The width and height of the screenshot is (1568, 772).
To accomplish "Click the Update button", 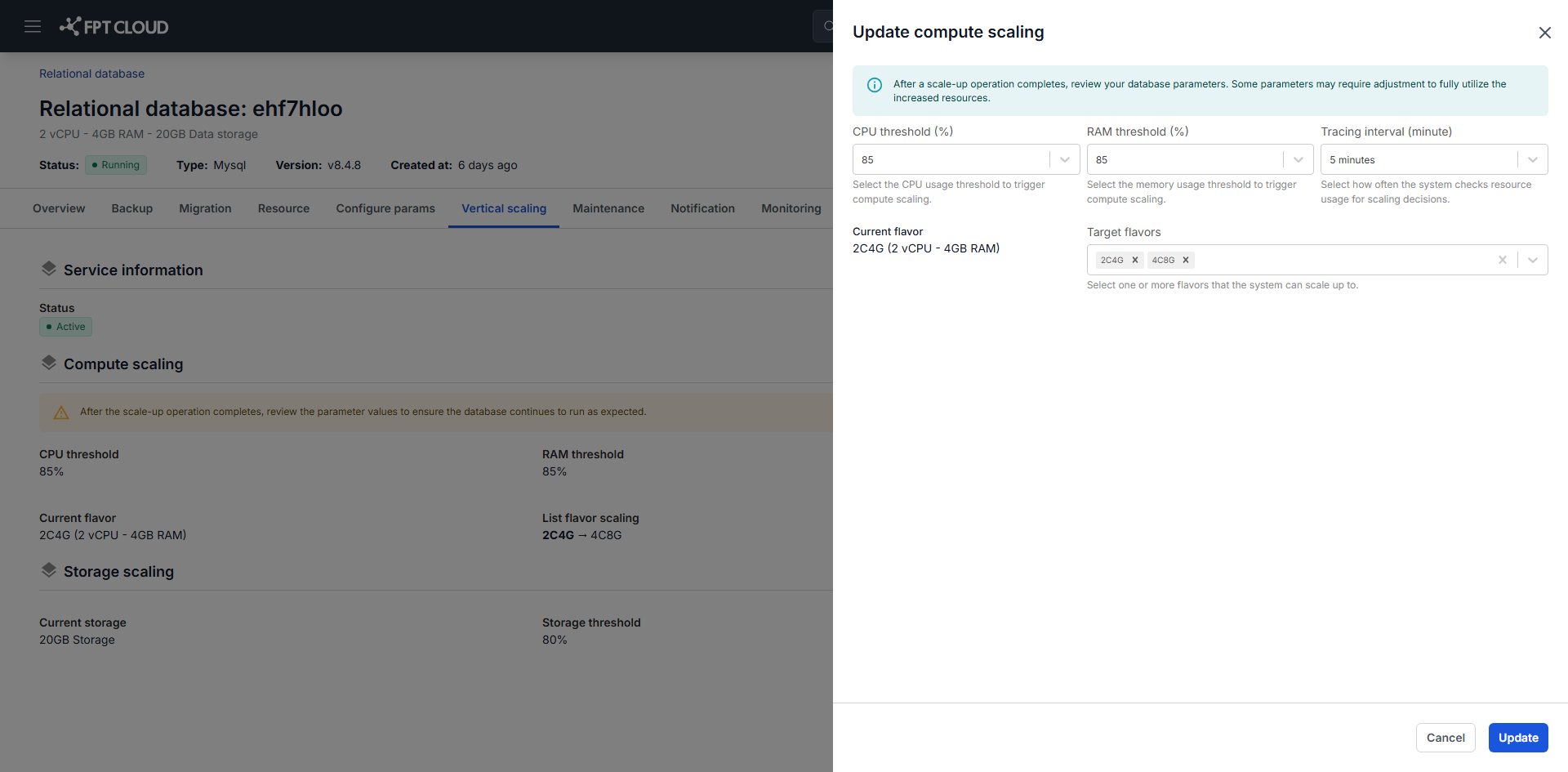I will pos(1518,738).
